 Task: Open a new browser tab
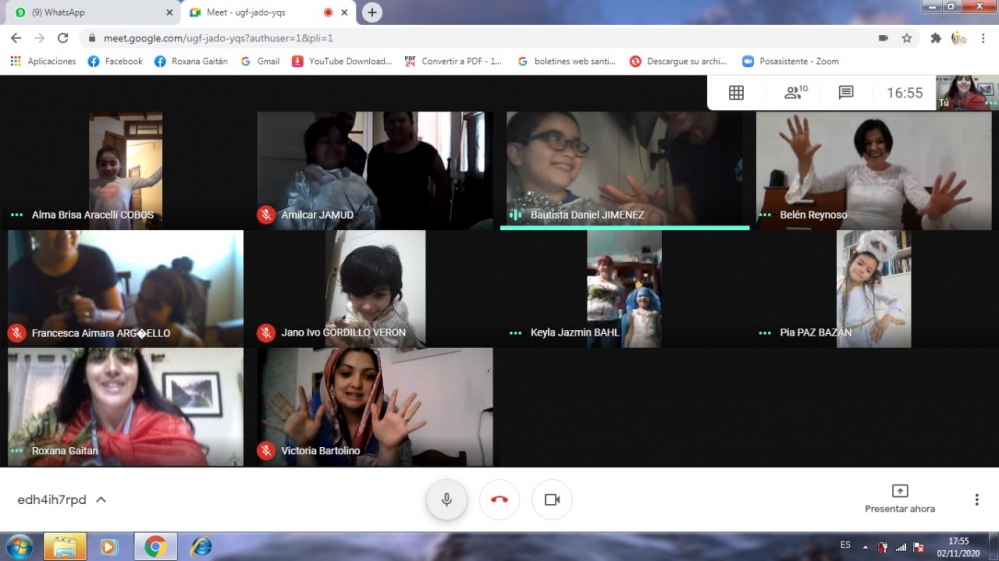tap(372, 12)
